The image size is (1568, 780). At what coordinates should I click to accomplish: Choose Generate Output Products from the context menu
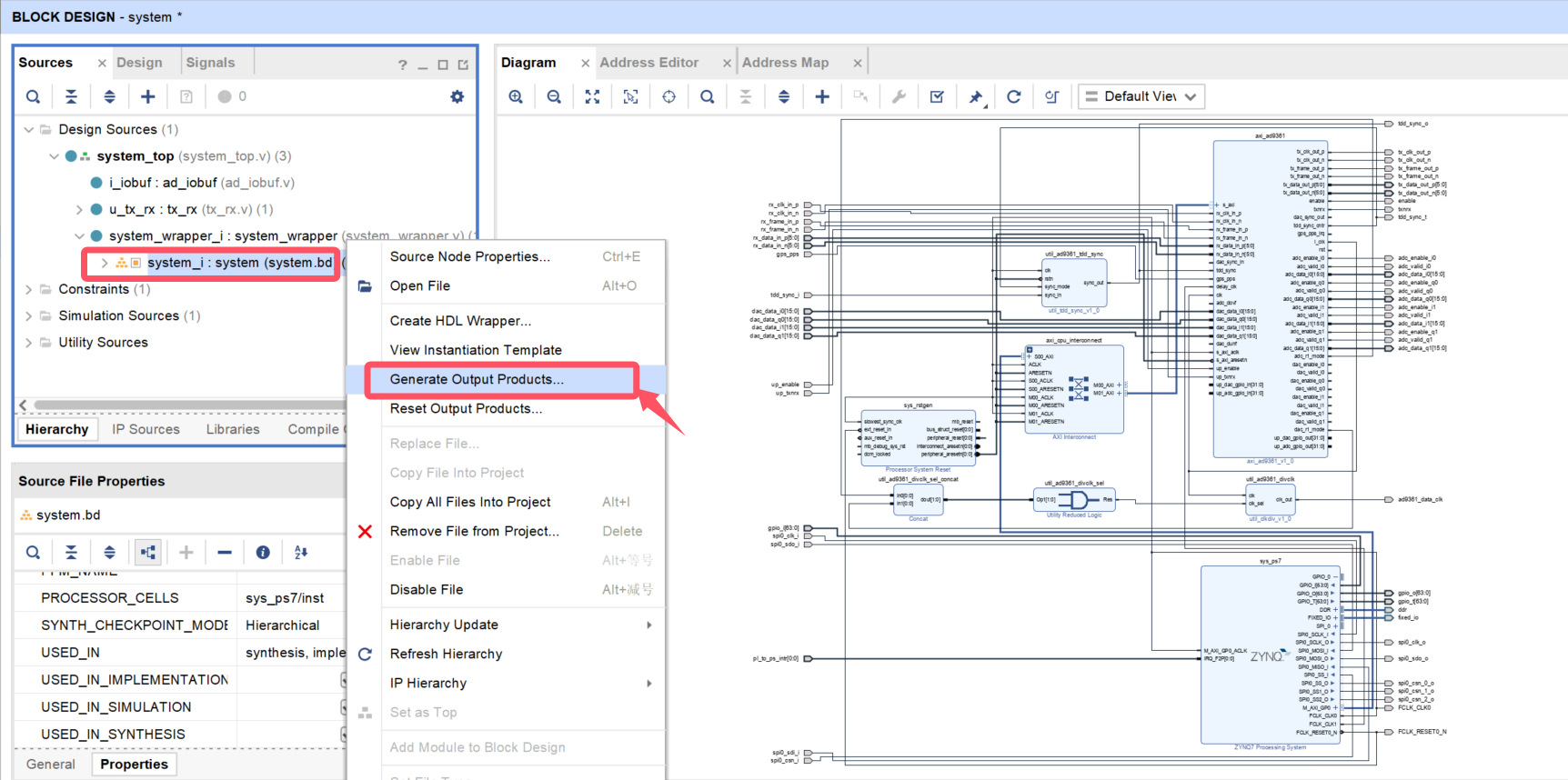coord(506,379)
